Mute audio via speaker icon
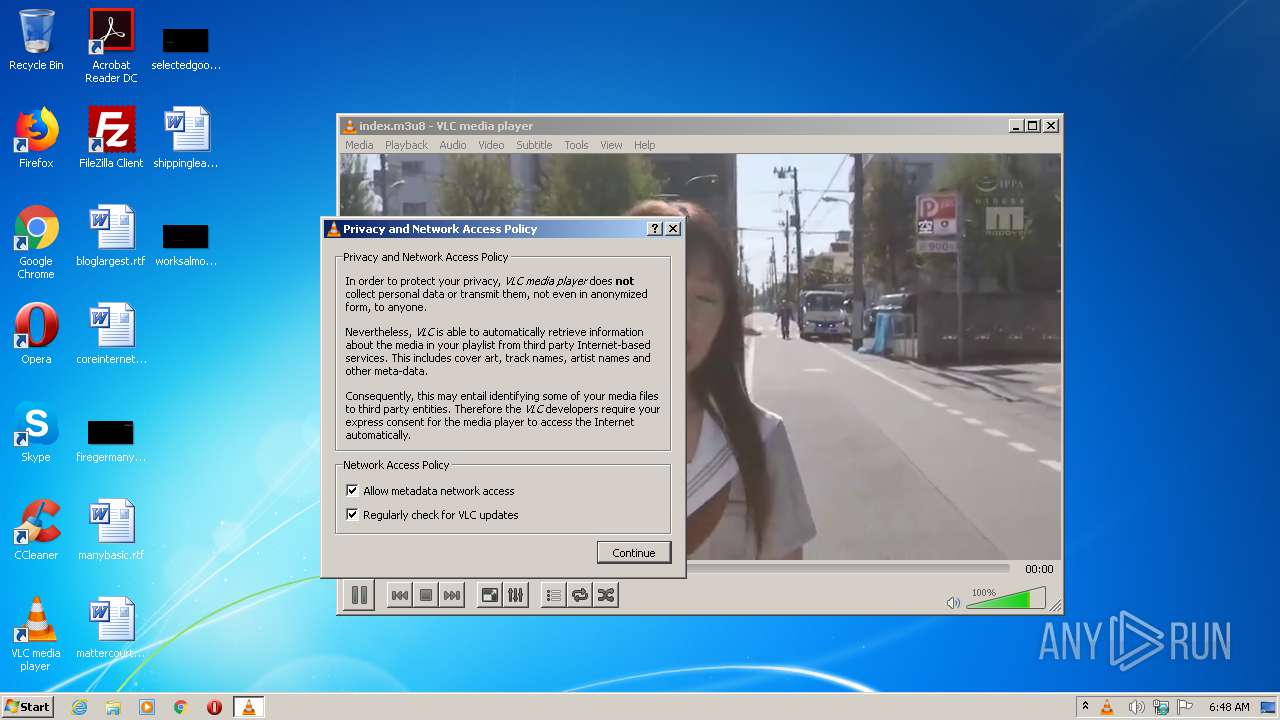The image size is (1280, 720). tap(953, 602)
